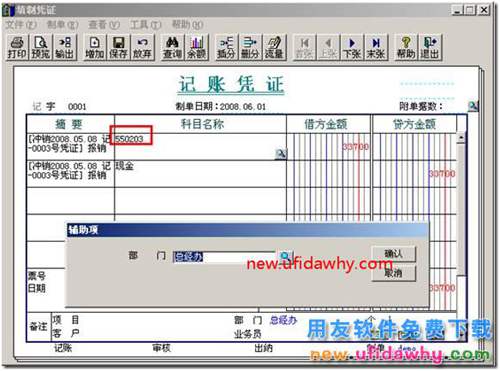Click first row summary 冲销2008.05.08 text
Image resolution: width=500 pixels, height=371 pixels.
pos(69,143)
